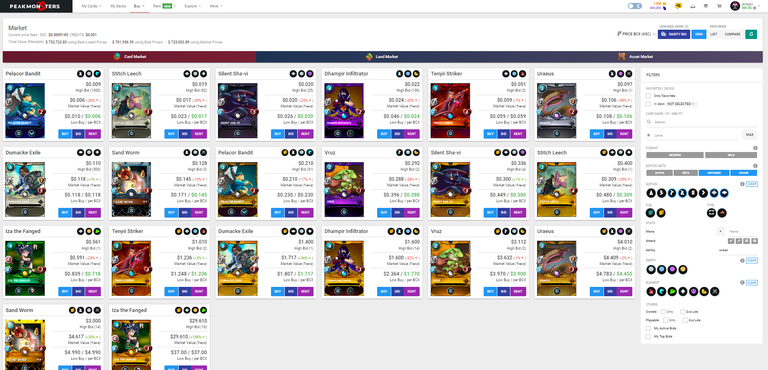Screen dimensions: 768x370
Task: Click the info icon beside Format
Action: pyautogui.click(x=755, y=148)
